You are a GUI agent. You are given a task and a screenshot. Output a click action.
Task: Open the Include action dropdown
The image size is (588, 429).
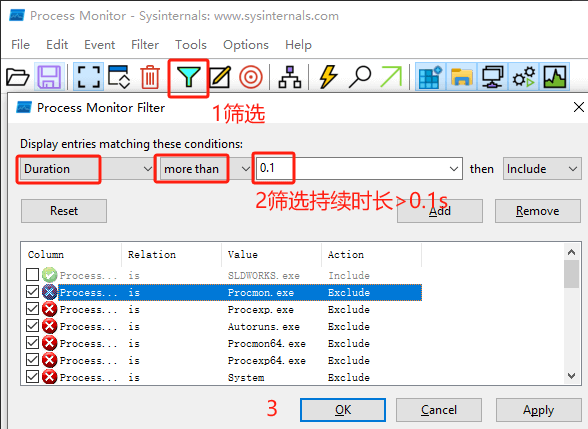542,169
